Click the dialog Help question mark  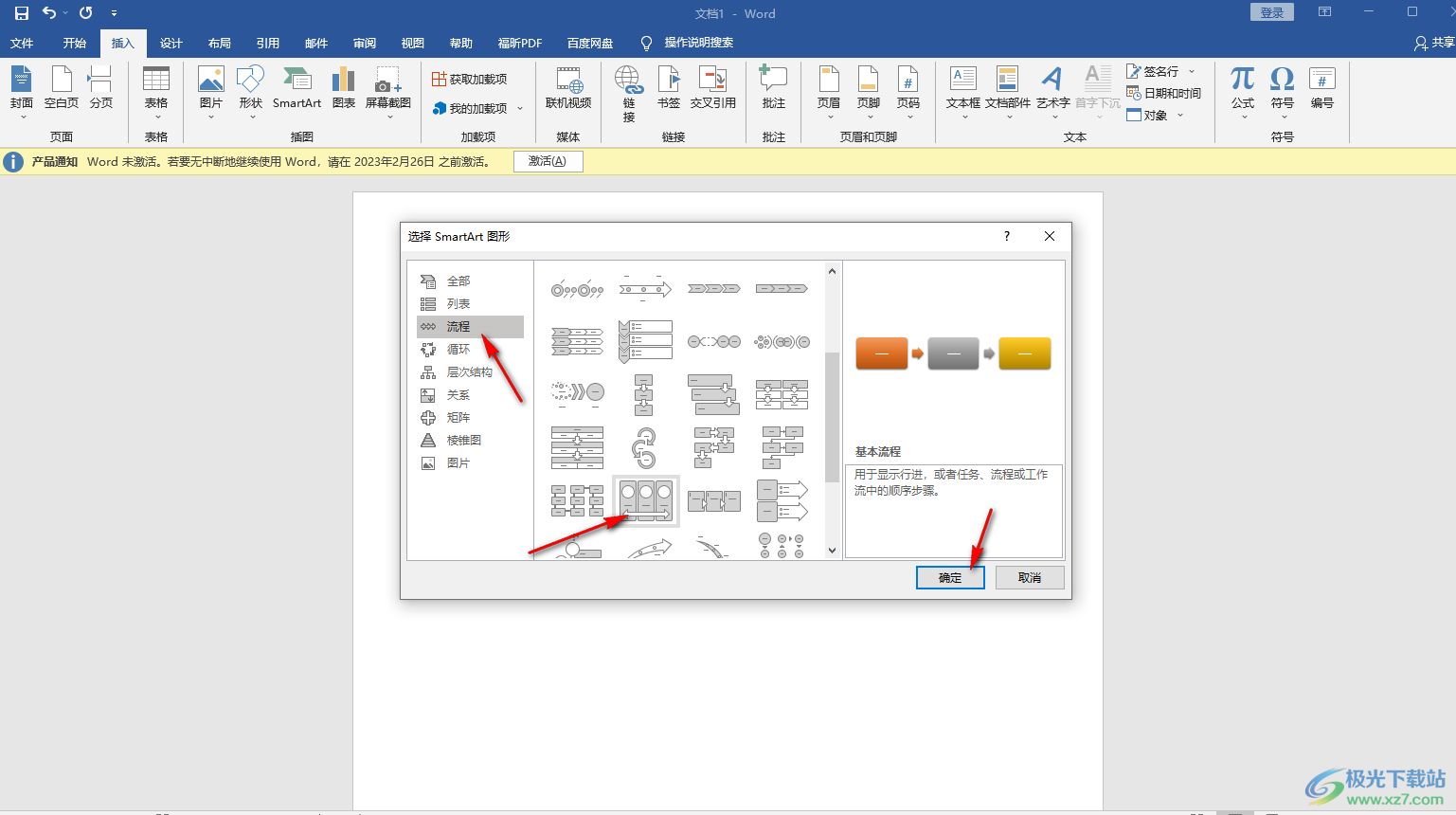coord(1007,236)
